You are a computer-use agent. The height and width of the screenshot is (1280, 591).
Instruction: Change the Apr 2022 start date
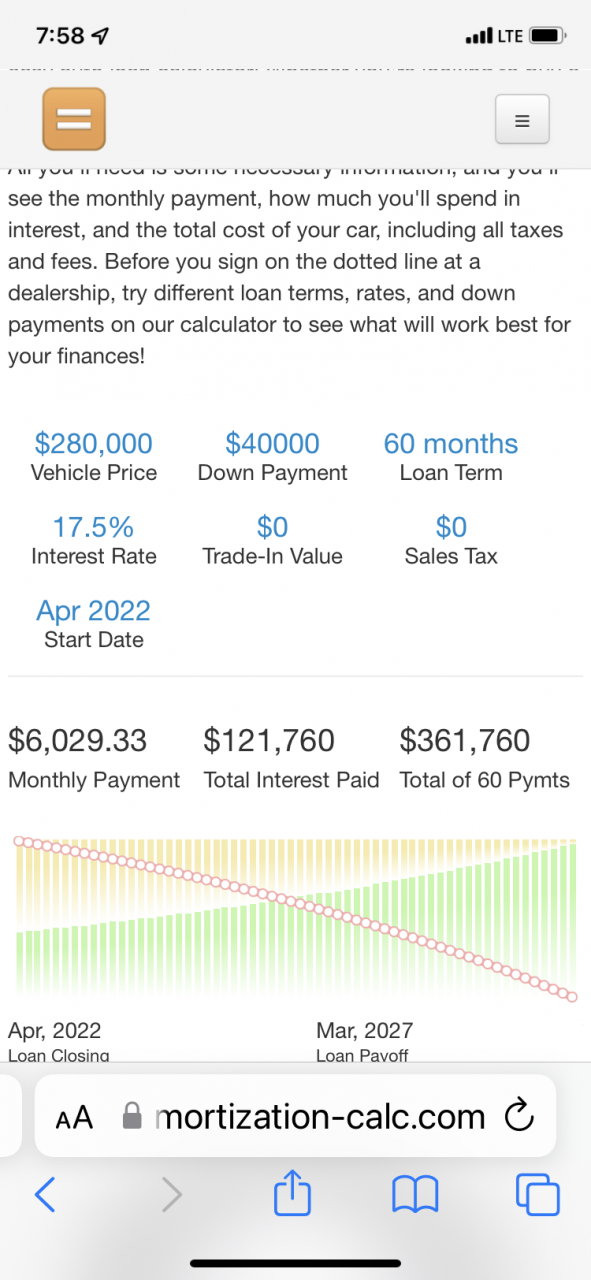pyautogui.click(x=94, y=610)
